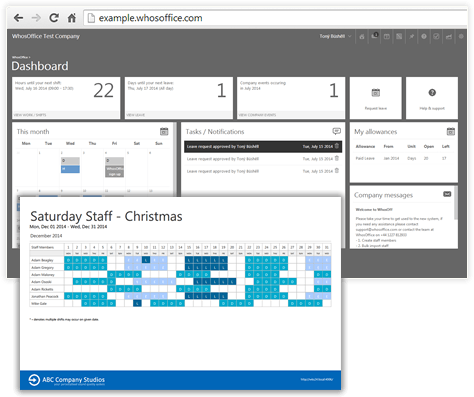Click the URL link in the report footer
The image size is (474, 397).
click(316, 379)
